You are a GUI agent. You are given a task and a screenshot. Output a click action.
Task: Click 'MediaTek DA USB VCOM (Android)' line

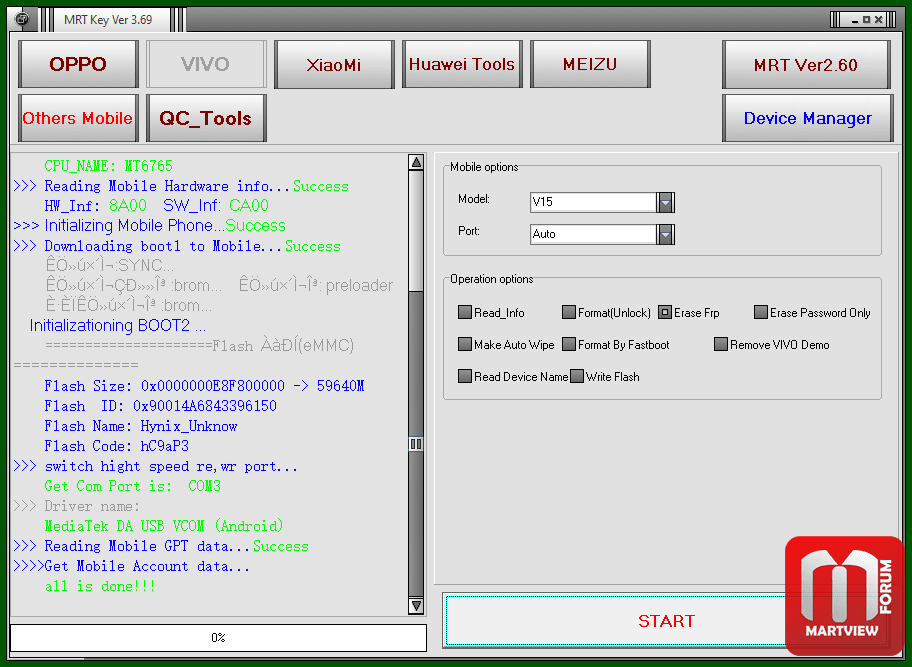(164, 526)
